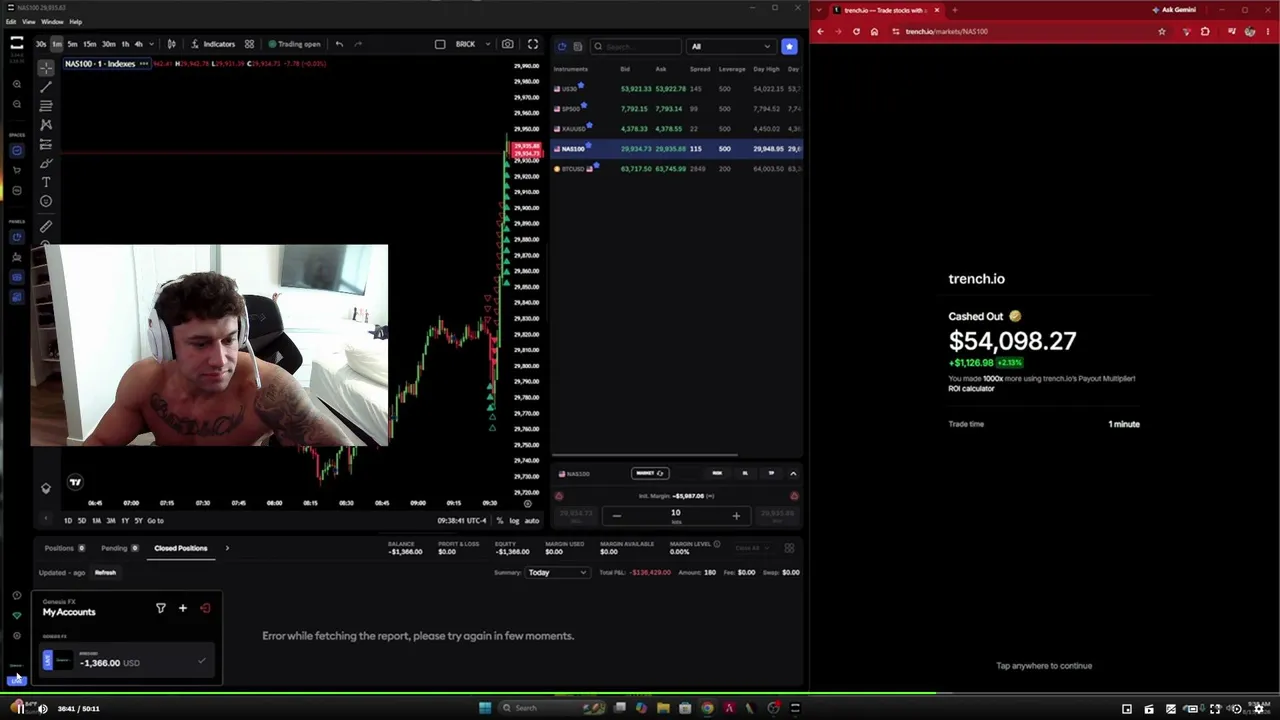Open the Indicators menu

point(212,44)
